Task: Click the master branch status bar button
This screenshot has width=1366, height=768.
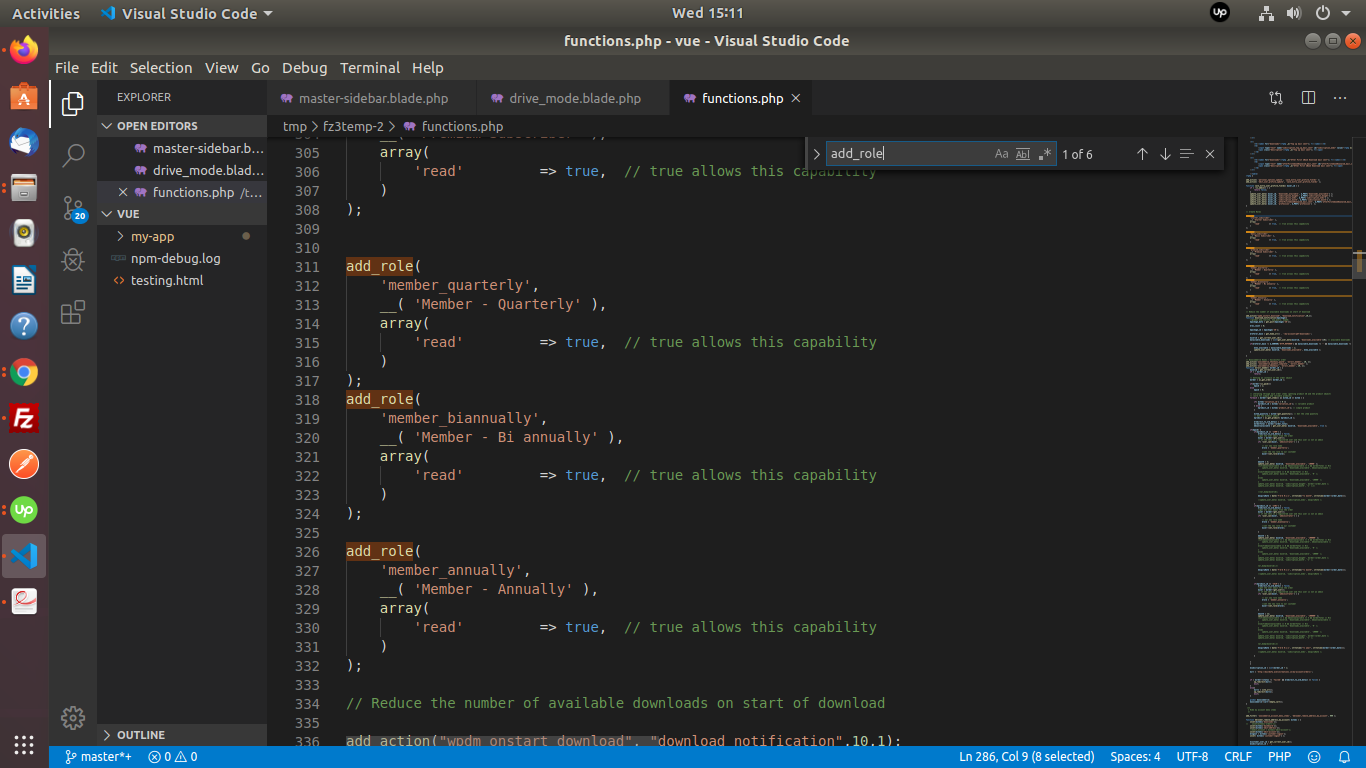Action: point(98,757)
